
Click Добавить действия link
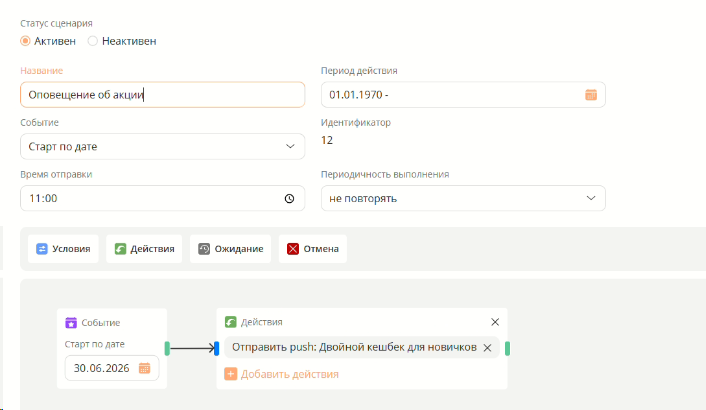pyautogui.click(x=290, y=374)
